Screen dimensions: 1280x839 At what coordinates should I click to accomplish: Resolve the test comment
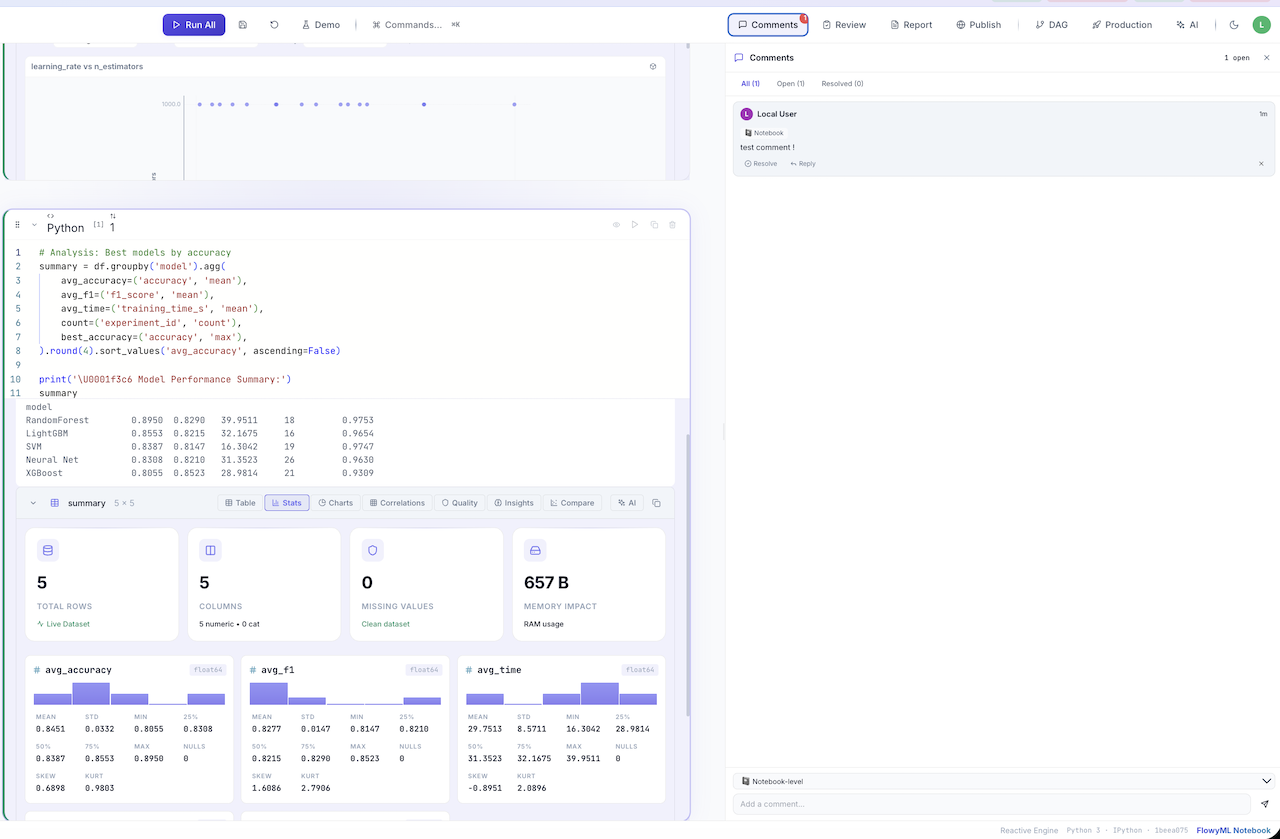pyautogui.click(x=760, y=164)
